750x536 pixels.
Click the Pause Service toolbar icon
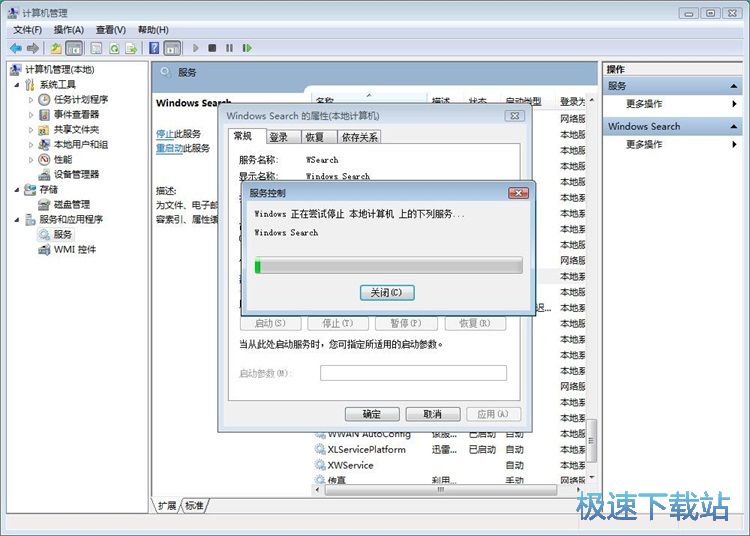(230, 48)
